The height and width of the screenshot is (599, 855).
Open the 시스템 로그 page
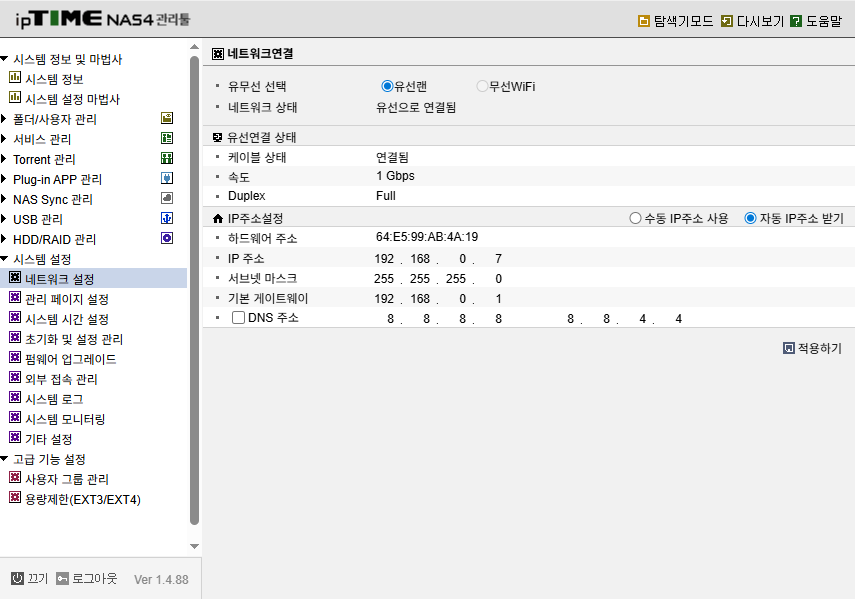pos(54,399)
